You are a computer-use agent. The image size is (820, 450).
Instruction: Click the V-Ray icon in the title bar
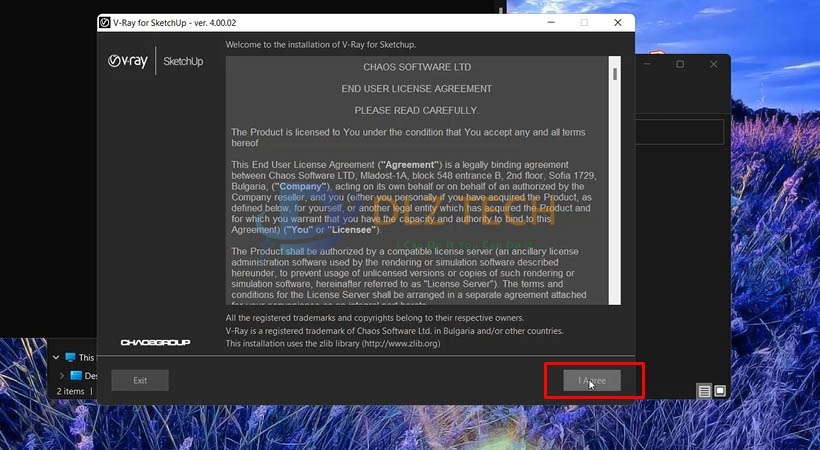[105, 21]
